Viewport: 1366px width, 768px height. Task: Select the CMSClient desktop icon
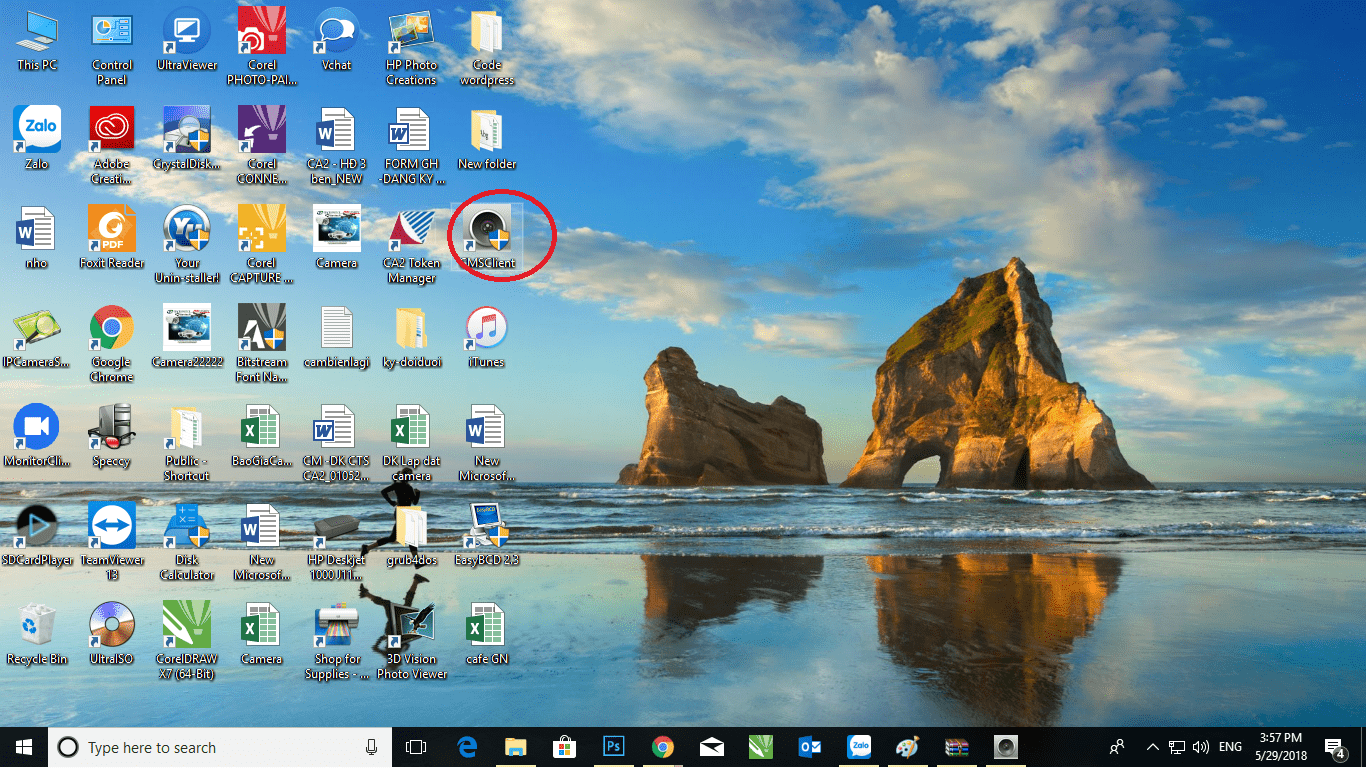487,237
